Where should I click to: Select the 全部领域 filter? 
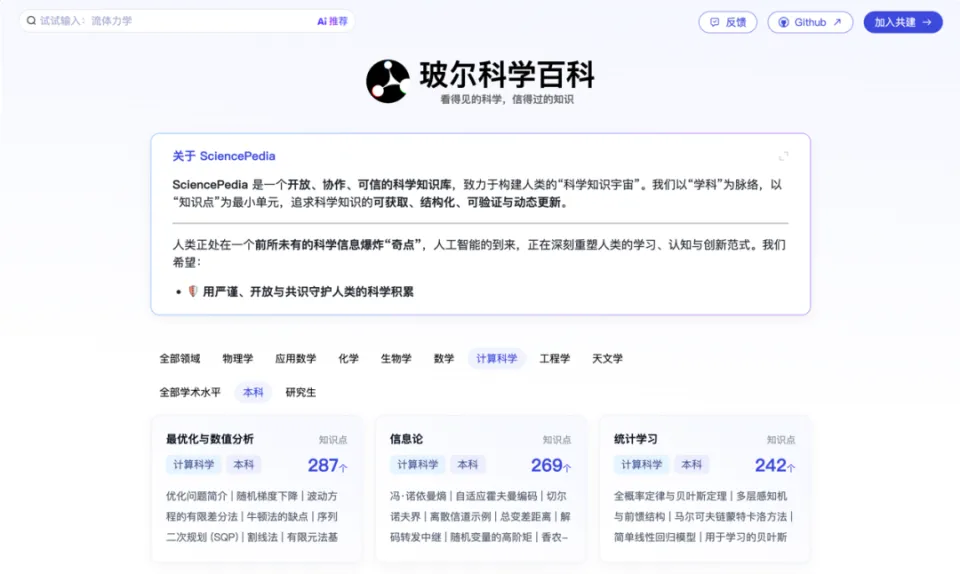click(x=180, y=359)
